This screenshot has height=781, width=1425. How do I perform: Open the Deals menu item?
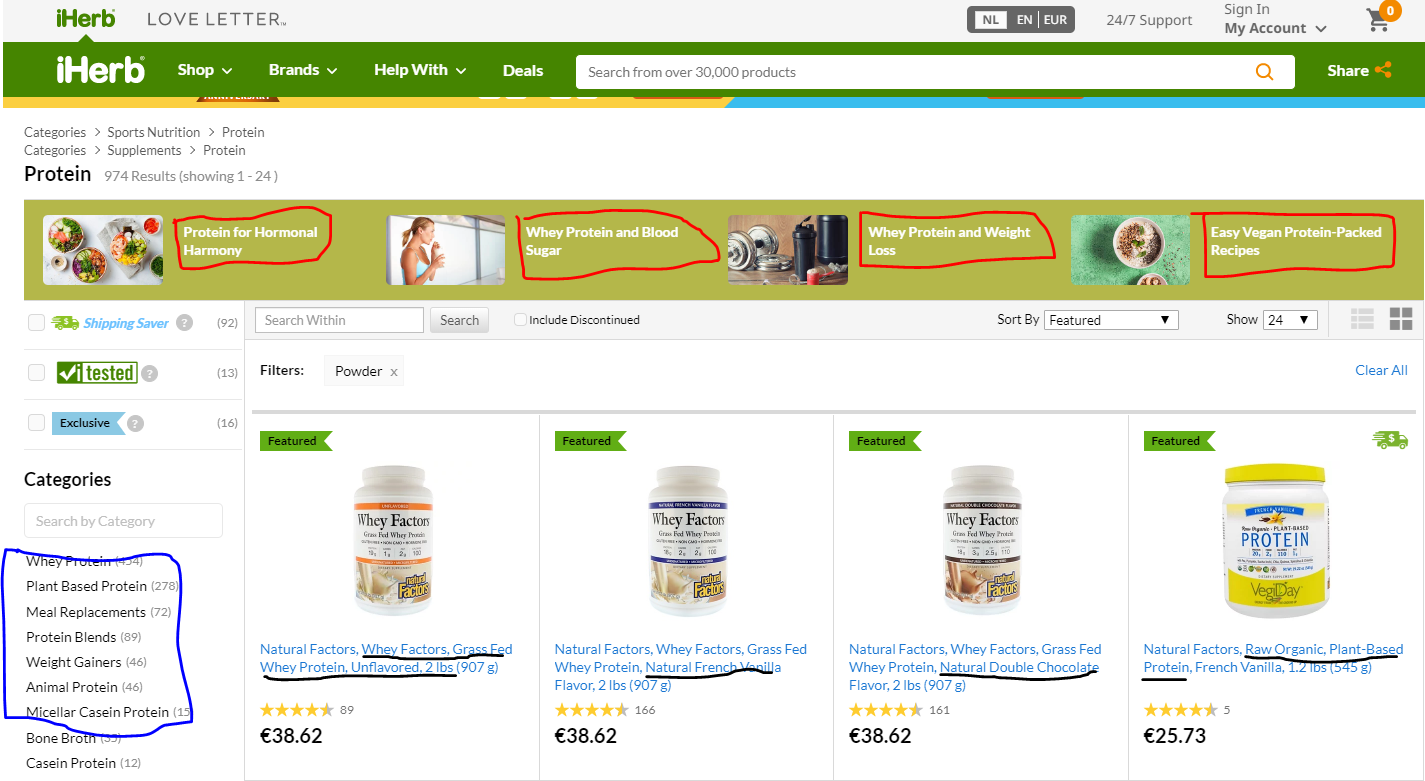pyautogui.click(x=523, y=70)
